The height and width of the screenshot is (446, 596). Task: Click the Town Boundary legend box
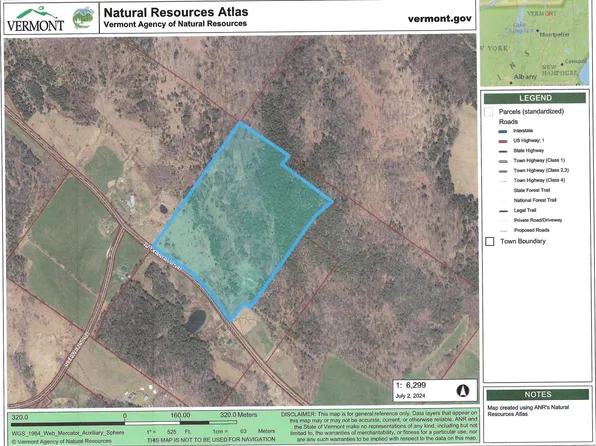click(x=490, y=241)
